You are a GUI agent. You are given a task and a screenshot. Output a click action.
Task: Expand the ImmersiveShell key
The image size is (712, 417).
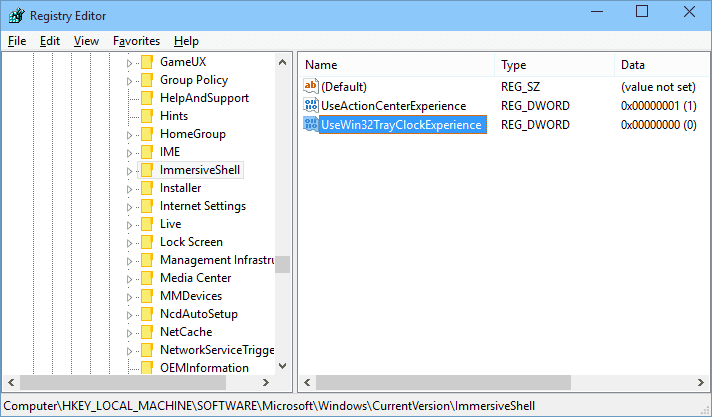pos(129,171)
